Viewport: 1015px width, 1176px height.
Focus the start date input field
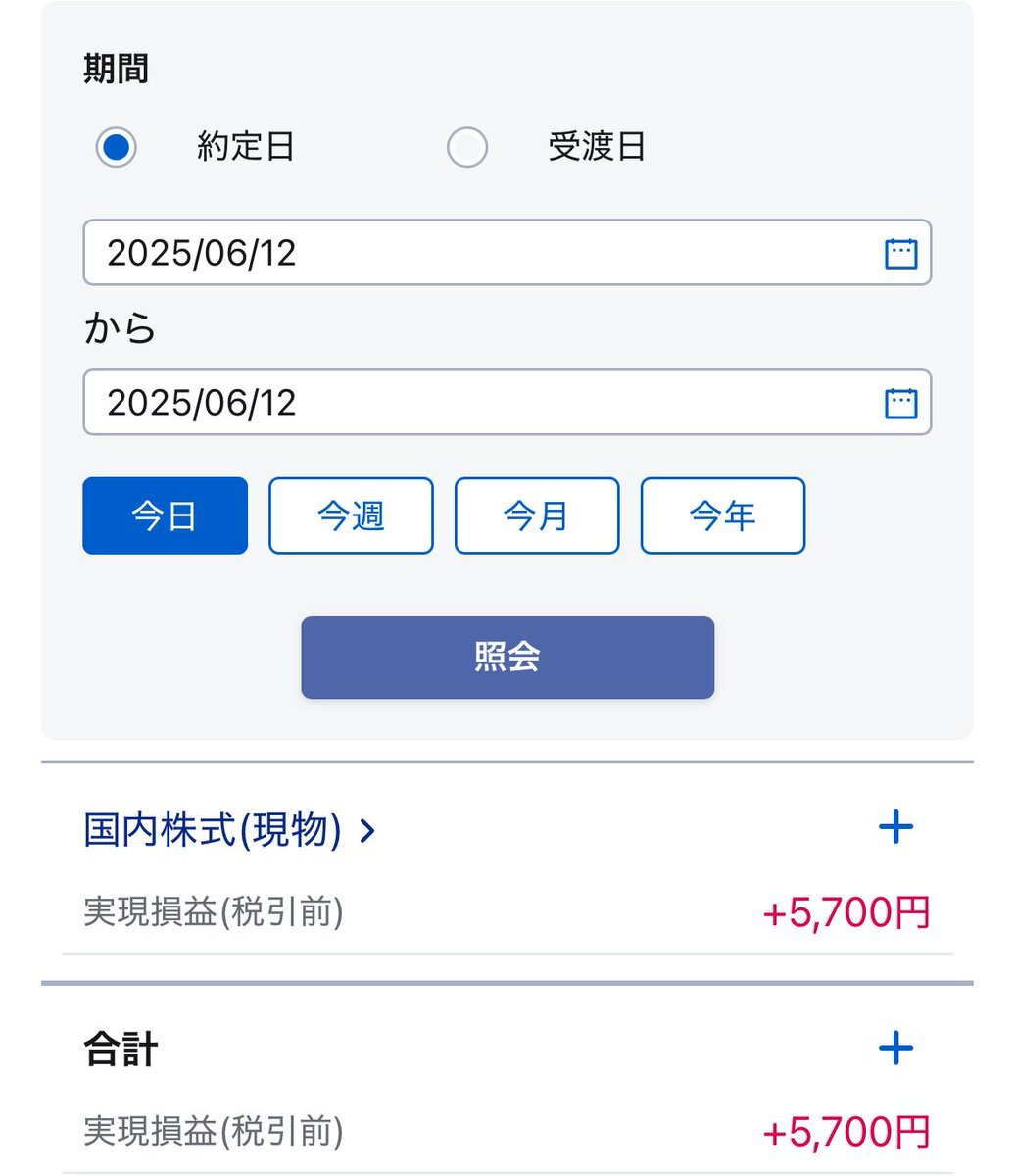pos(507,253)
